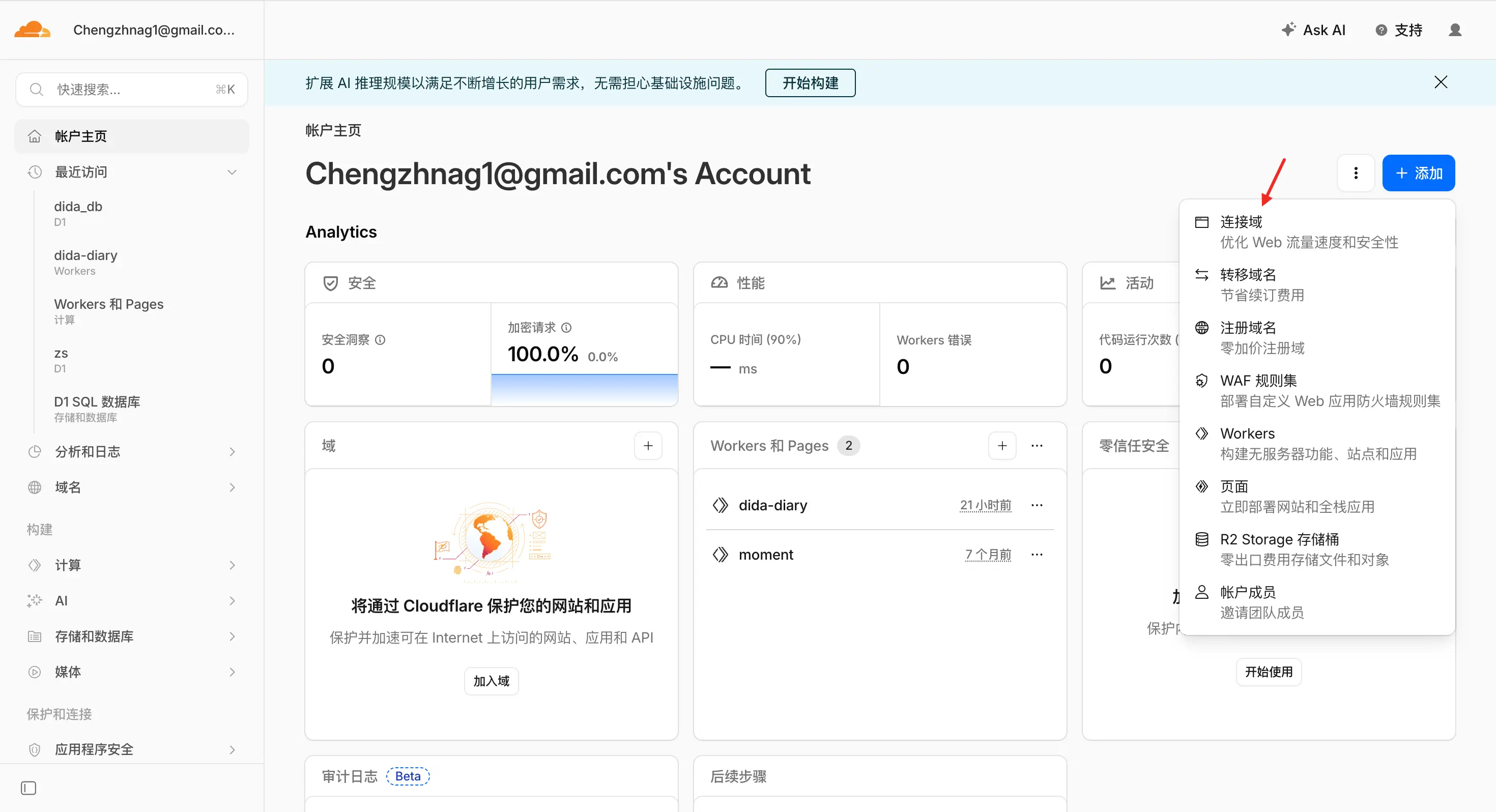This screenshot has width=1496, height=812.
Task: Dismiss the AI inference banner
Action: click(x=1440, y=82)
